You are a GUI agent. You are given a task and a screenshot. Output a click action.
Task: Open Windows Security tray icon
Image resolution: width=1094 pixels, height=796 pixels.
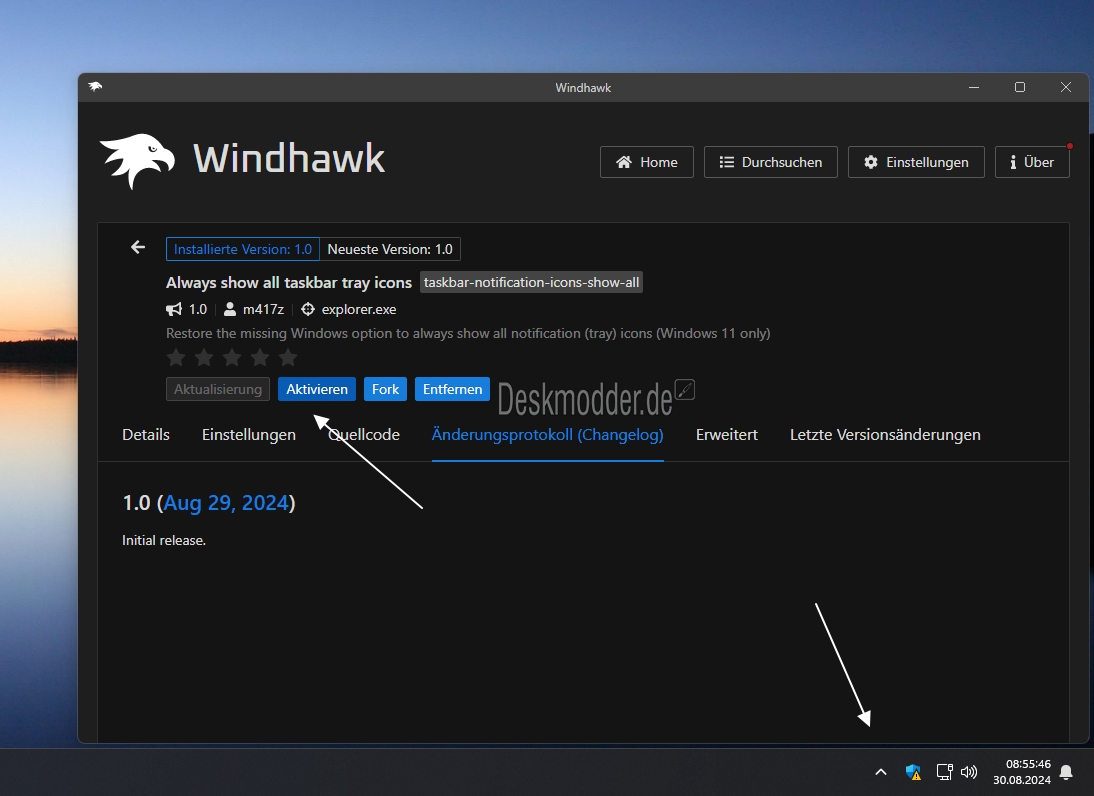[x=913, y=772]
